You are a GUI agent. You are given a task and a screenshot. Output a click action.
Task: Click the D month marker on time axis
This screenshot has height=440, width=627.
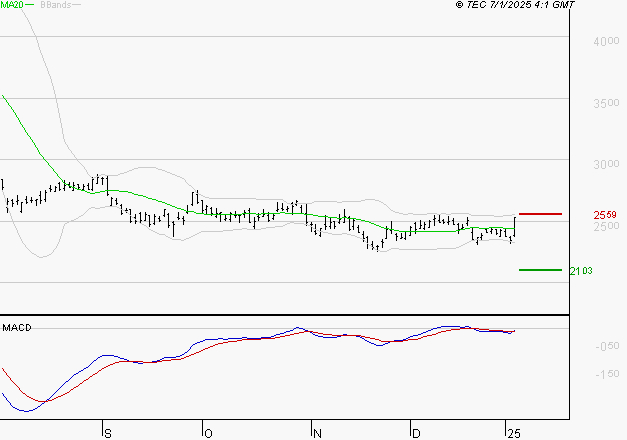(x=415, y=432)
